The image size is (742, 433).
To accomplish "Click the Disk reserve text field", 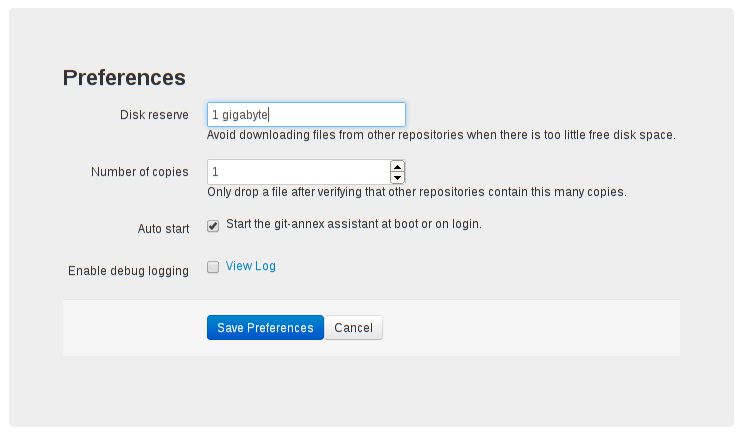I will [306, 115].
